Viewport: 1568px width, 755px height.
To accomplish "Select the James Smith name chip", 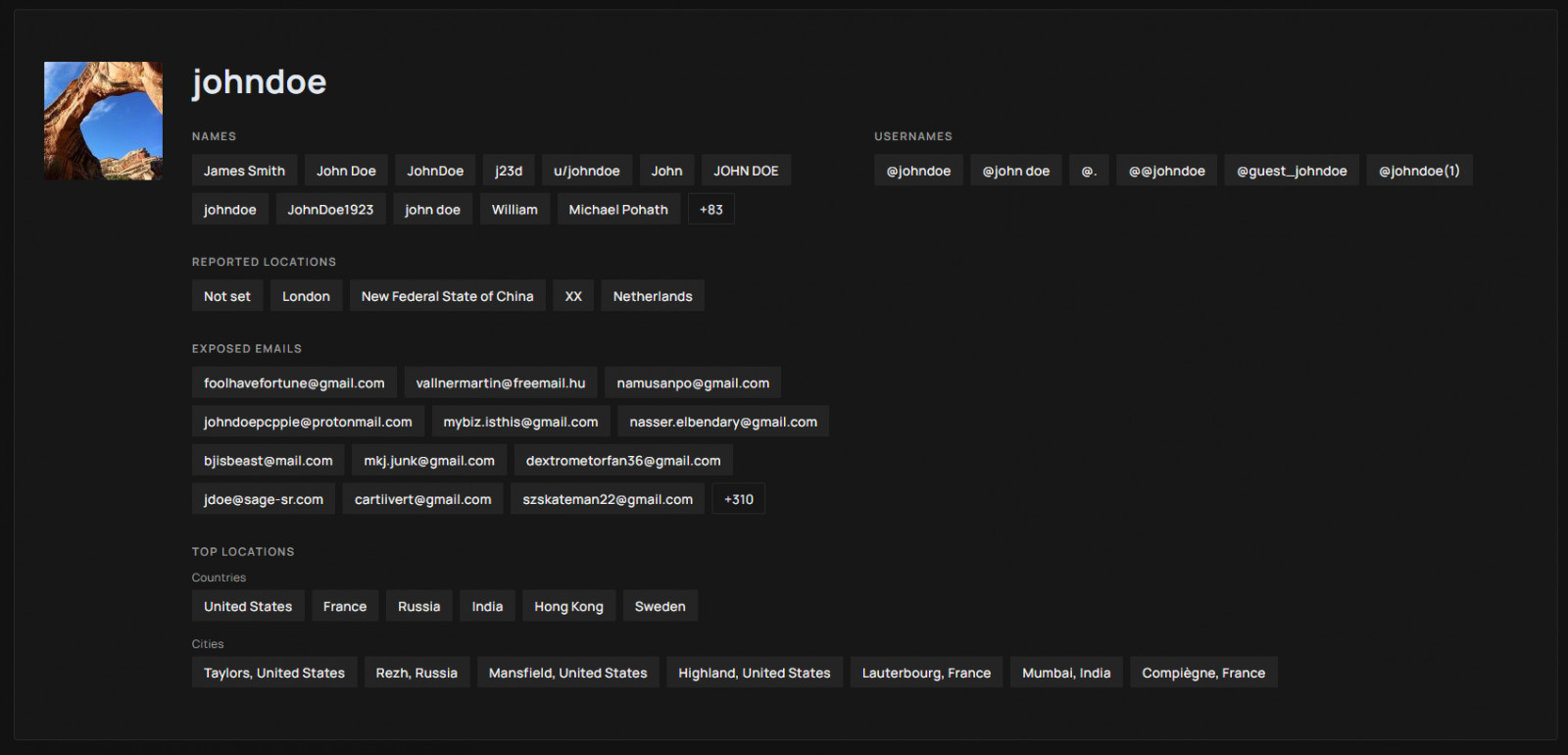I will pos(244,171).
